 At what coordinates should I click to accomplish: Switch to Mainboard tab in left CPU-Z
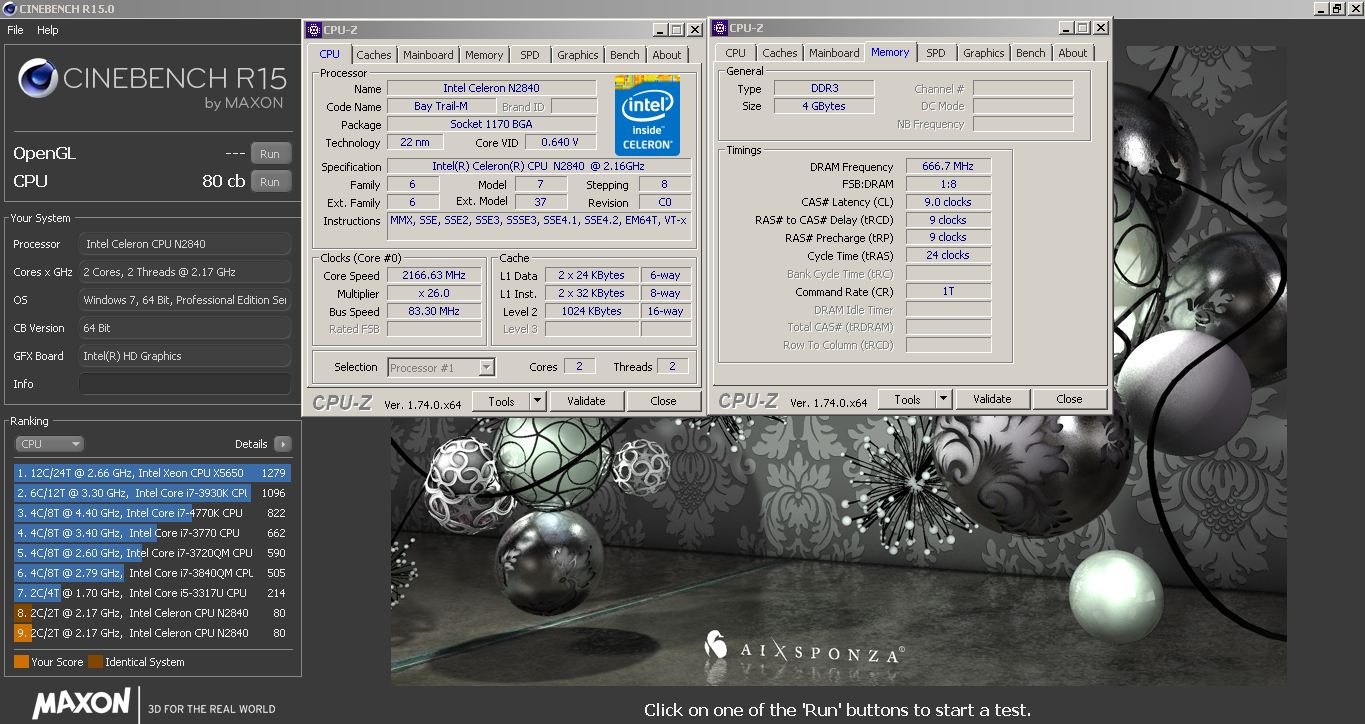(x=428, y=55)
